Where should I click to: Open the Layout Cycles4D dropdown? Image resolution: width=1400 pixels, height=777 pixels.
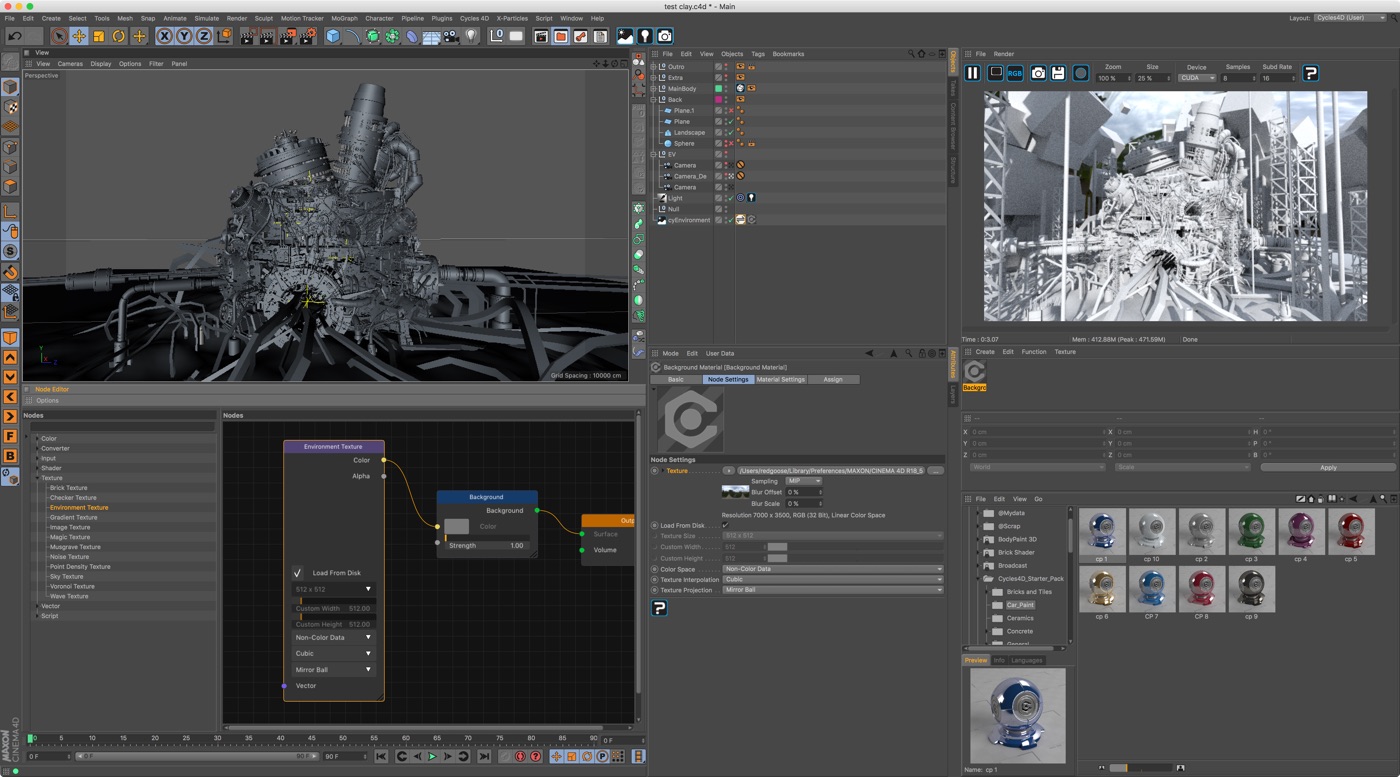[x=1351, y=18]
